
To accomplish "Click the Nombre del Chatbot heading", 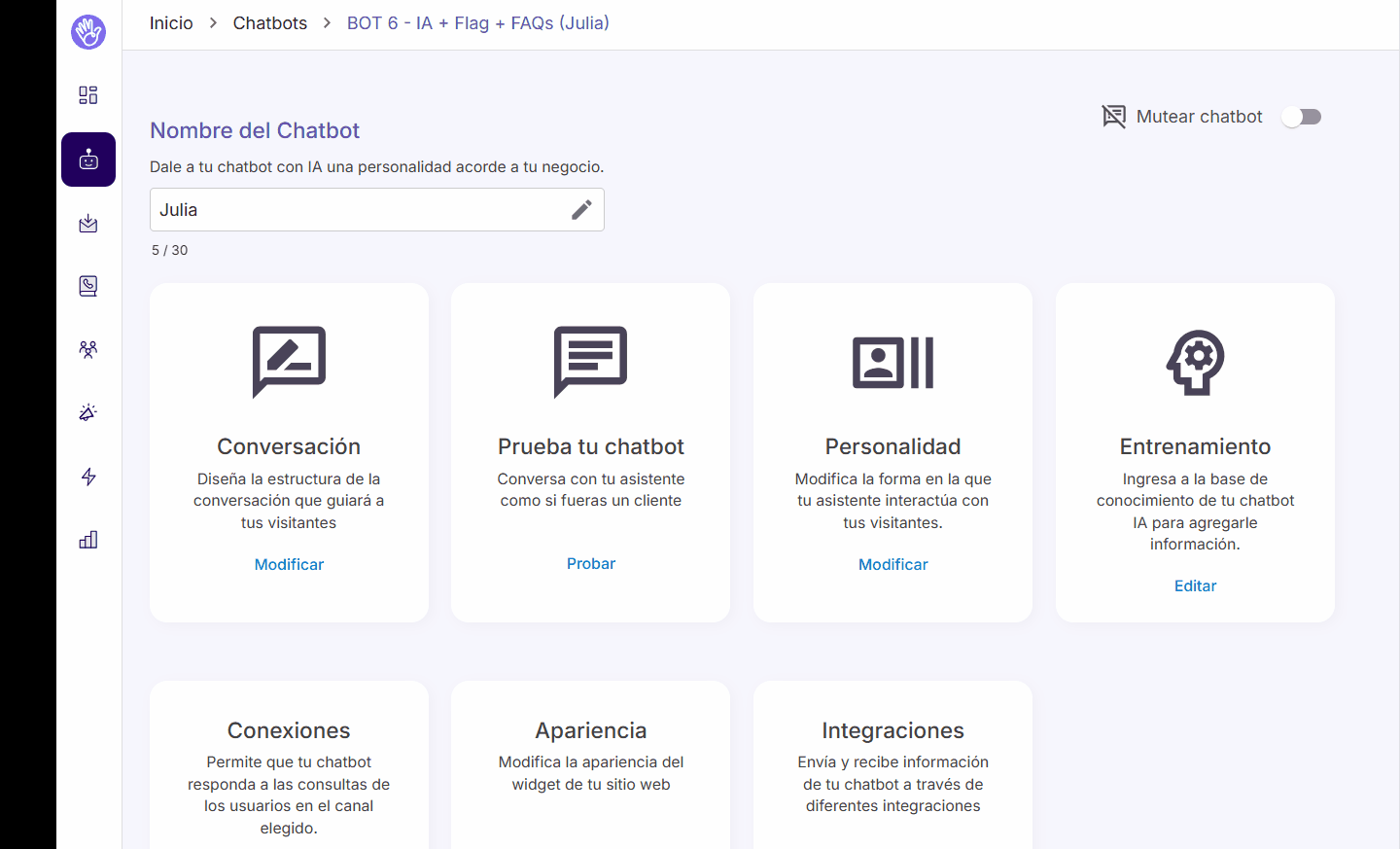I will point(255,130).
